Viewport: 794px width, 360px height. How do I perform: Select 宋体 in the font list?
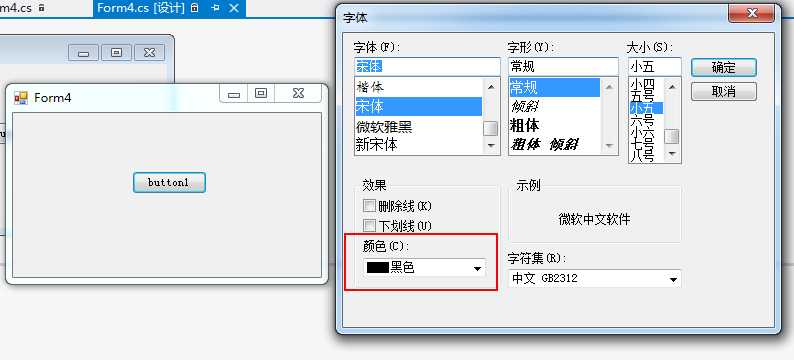tap(418, 106)
